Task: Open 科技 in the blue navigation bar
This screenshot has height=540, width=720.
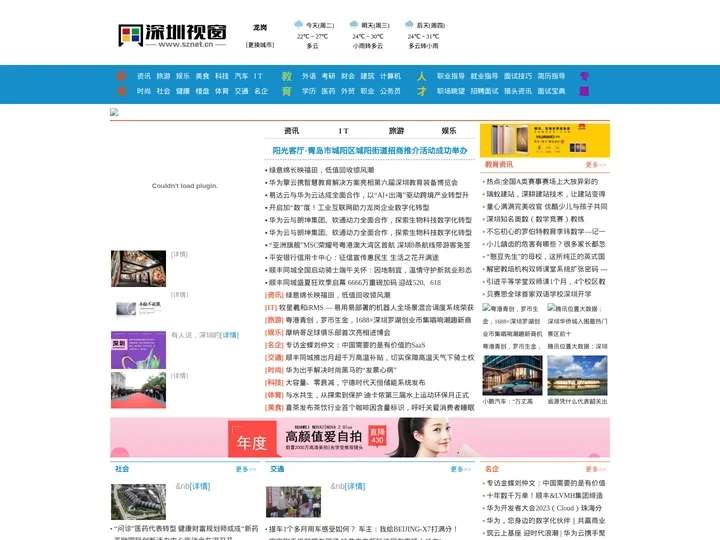Action: (222, 76)
